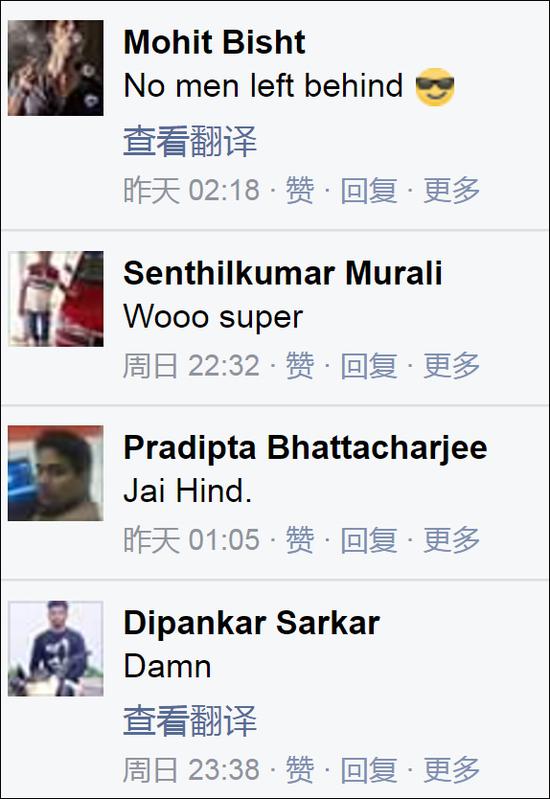Reply (回复) to Mohit Bisht's comment

click(x=369, y=190)
